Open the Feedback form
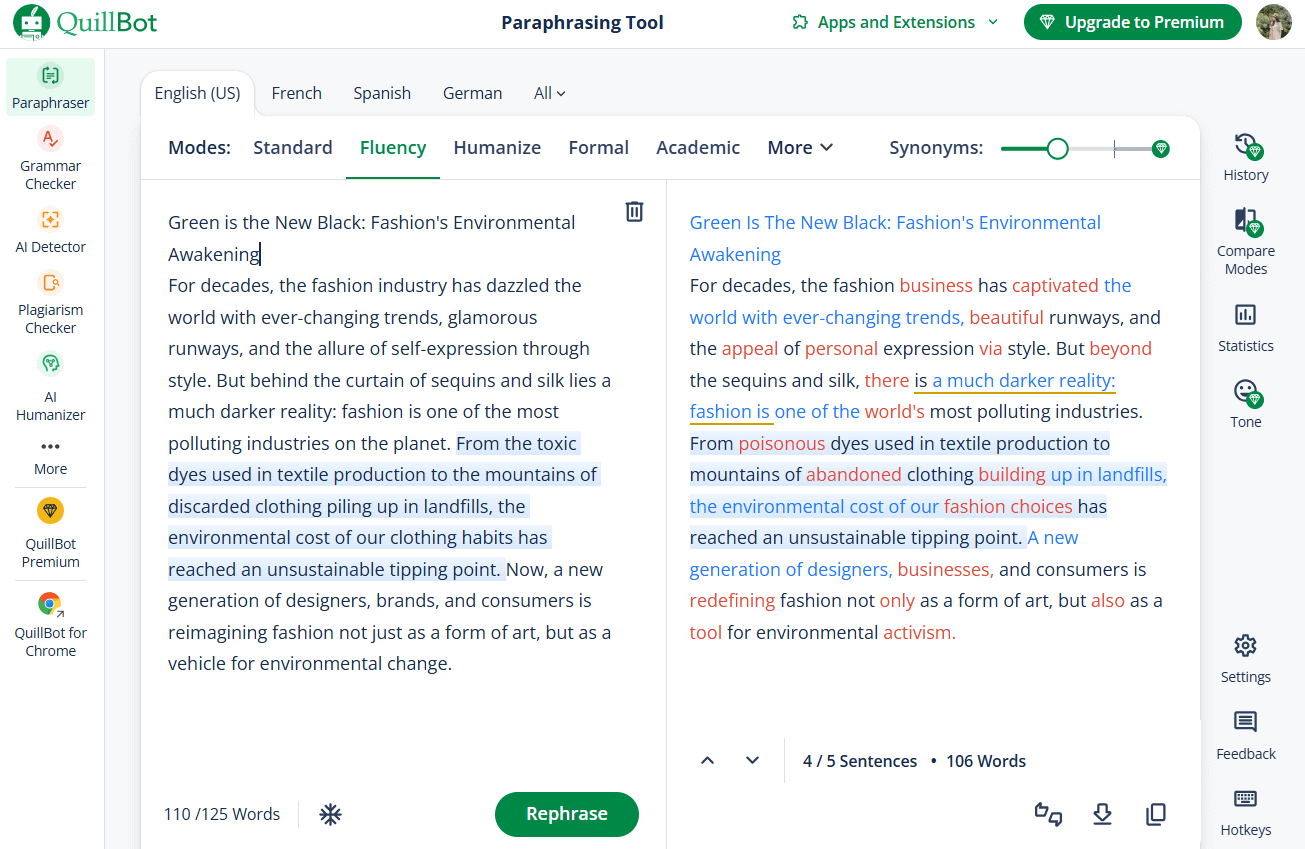Viewport: 1305px width, 849px height. pos(1246,735)
